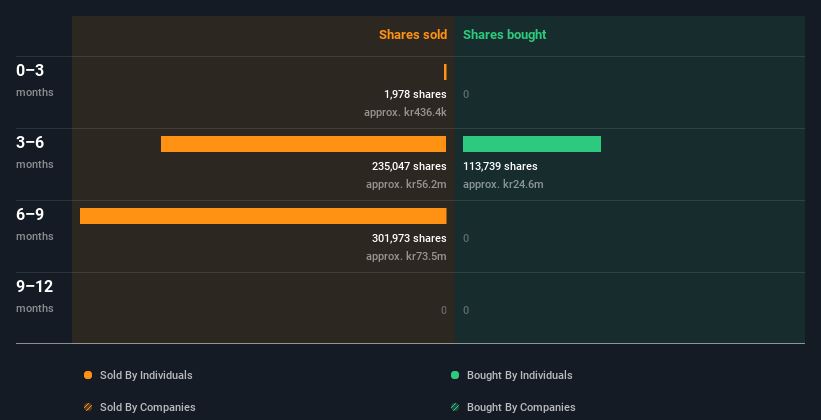Select the Bought By Individuals legend label

tap(519, 375)
